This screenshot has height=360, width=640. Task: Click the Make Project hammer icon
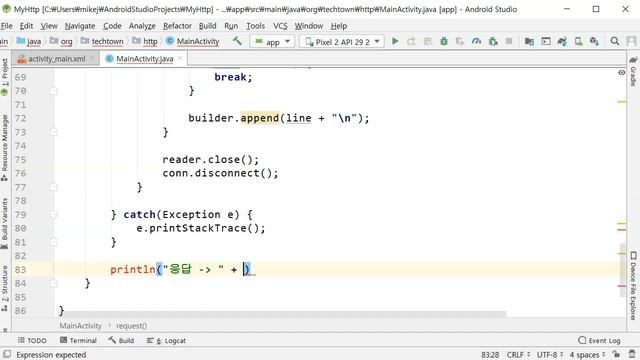point(237,41)
